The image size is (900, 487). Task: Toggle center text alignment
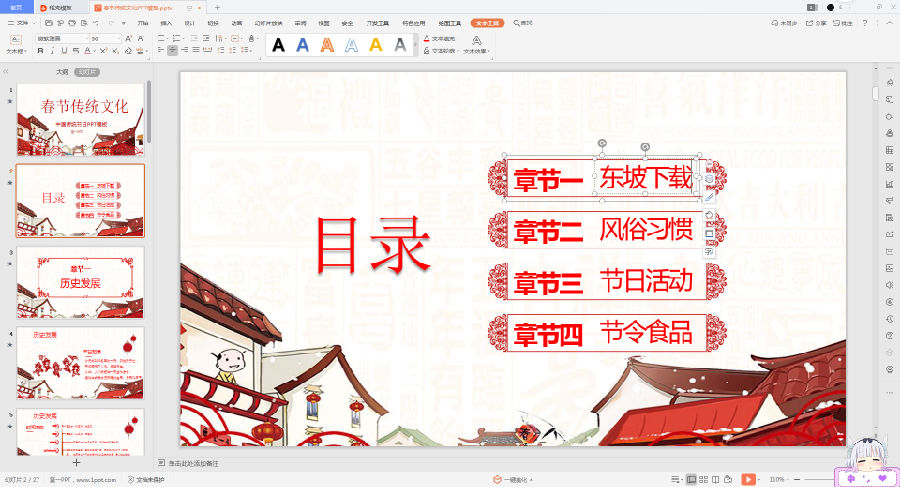[172, 51]
